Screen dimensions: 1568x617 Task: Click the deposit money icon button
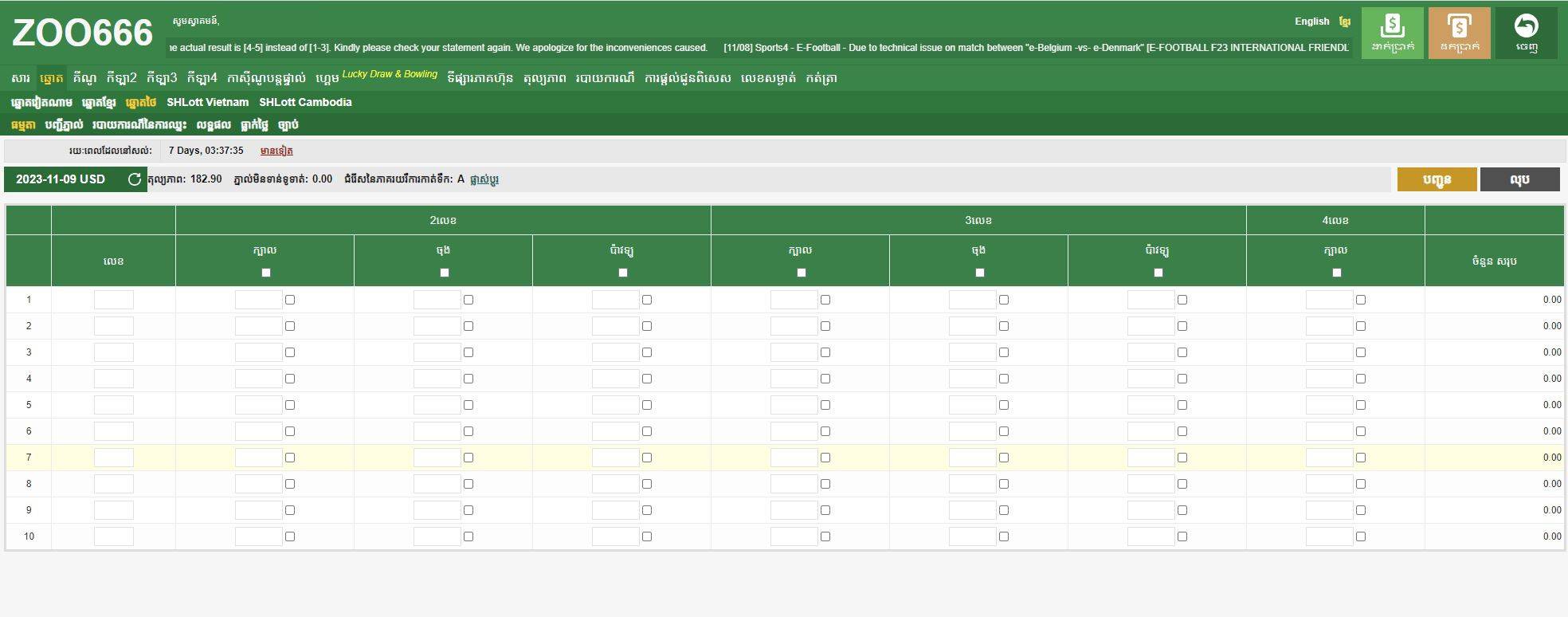(x=1392, y=33)
